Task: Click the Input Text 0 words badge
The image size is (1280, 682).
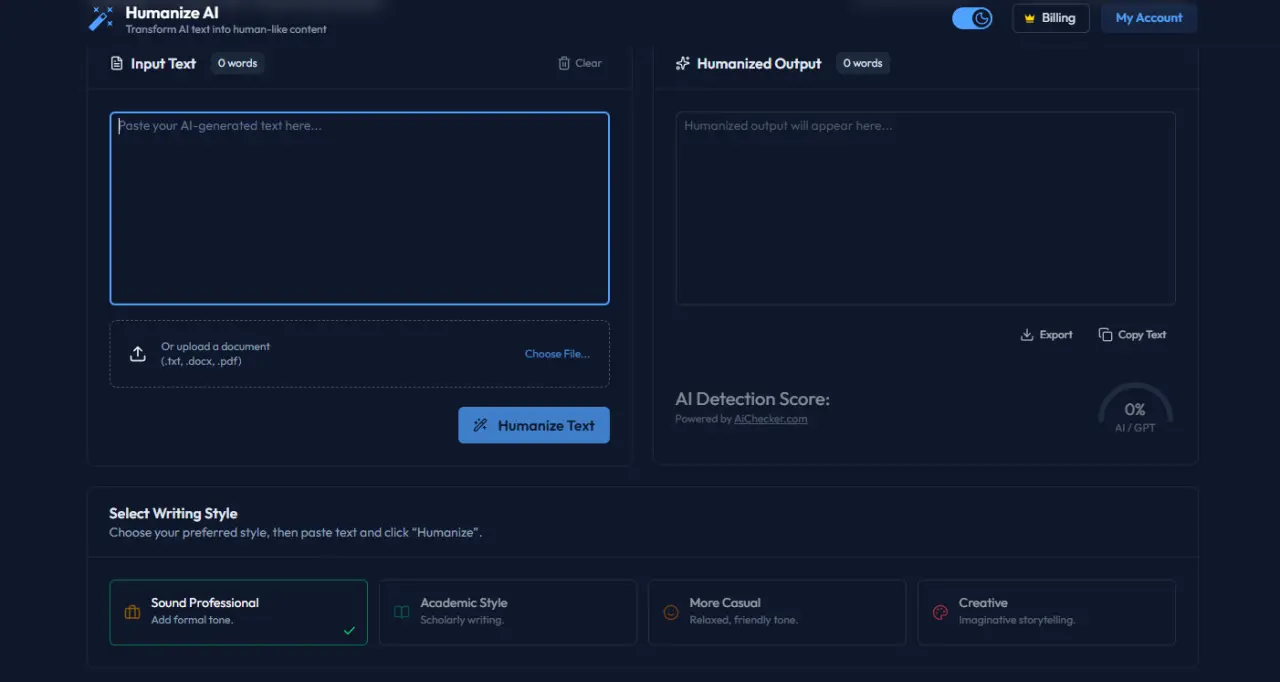Action: [237, 63]
